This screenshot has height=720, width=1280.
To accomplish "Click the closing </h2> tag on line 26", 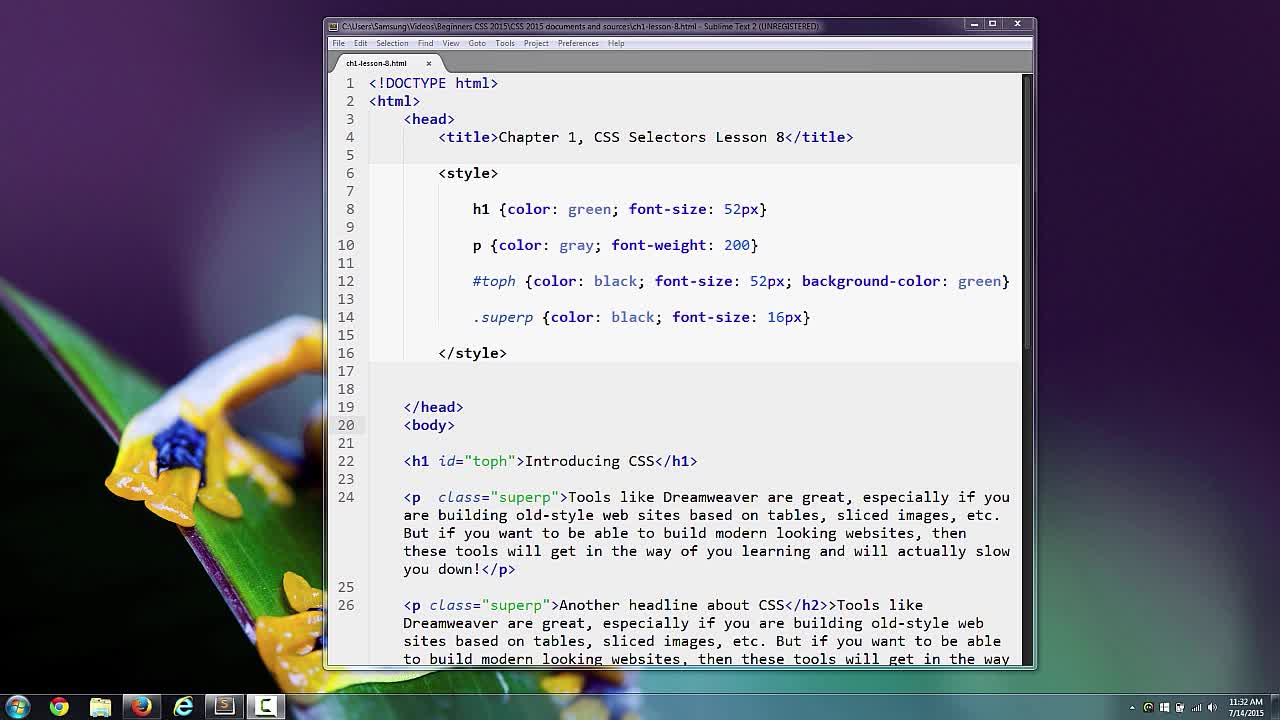I will 806,605.
